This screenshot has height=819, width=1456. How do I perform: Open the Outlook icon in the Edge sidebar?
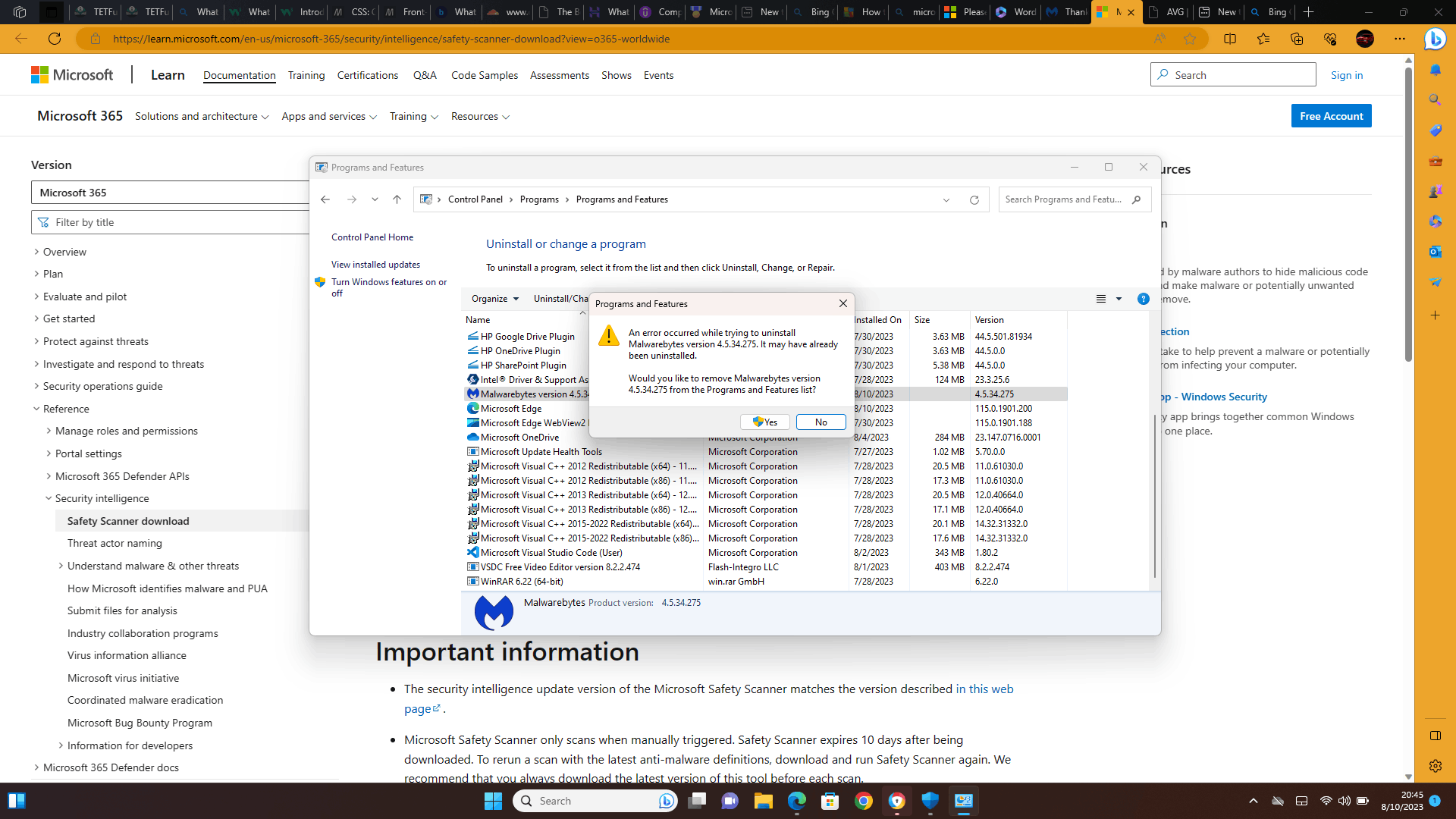click(1436, 252)
